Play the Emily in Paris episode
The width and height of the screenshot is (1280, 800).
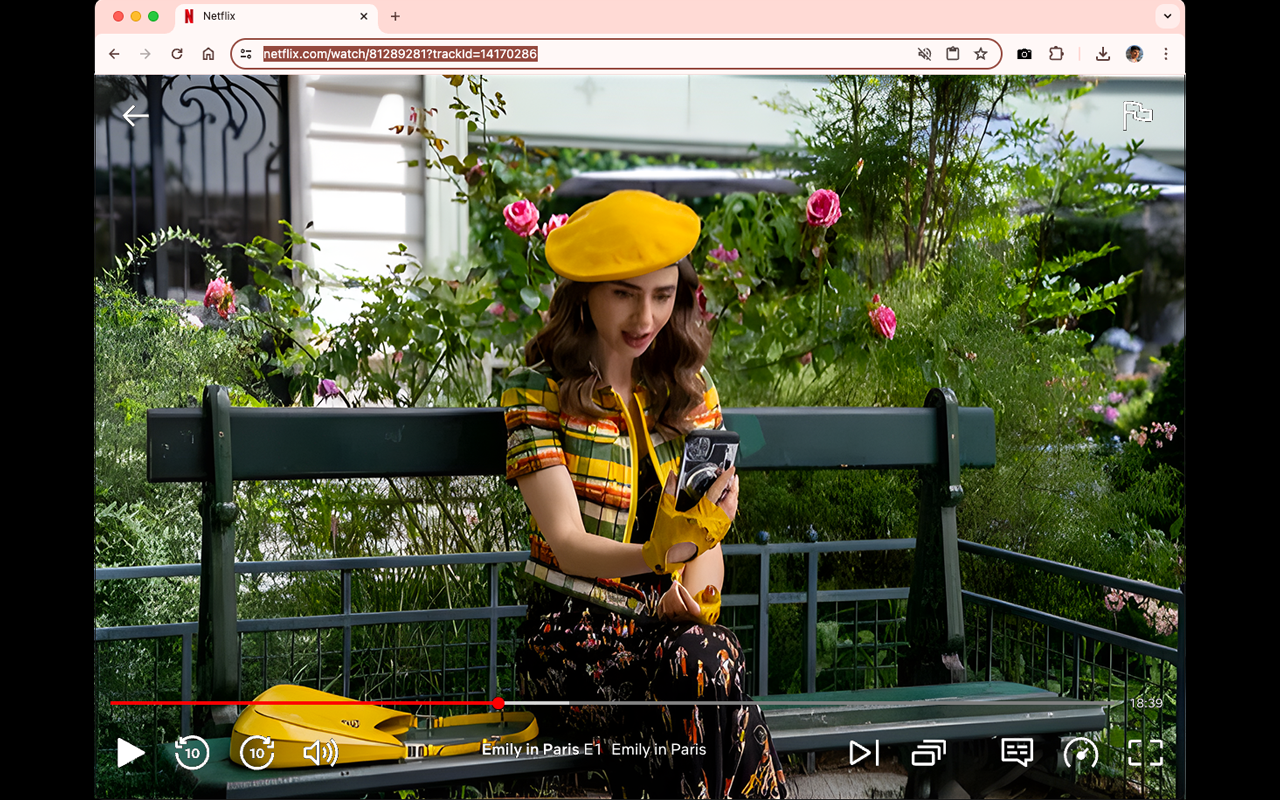click(131, 752)
